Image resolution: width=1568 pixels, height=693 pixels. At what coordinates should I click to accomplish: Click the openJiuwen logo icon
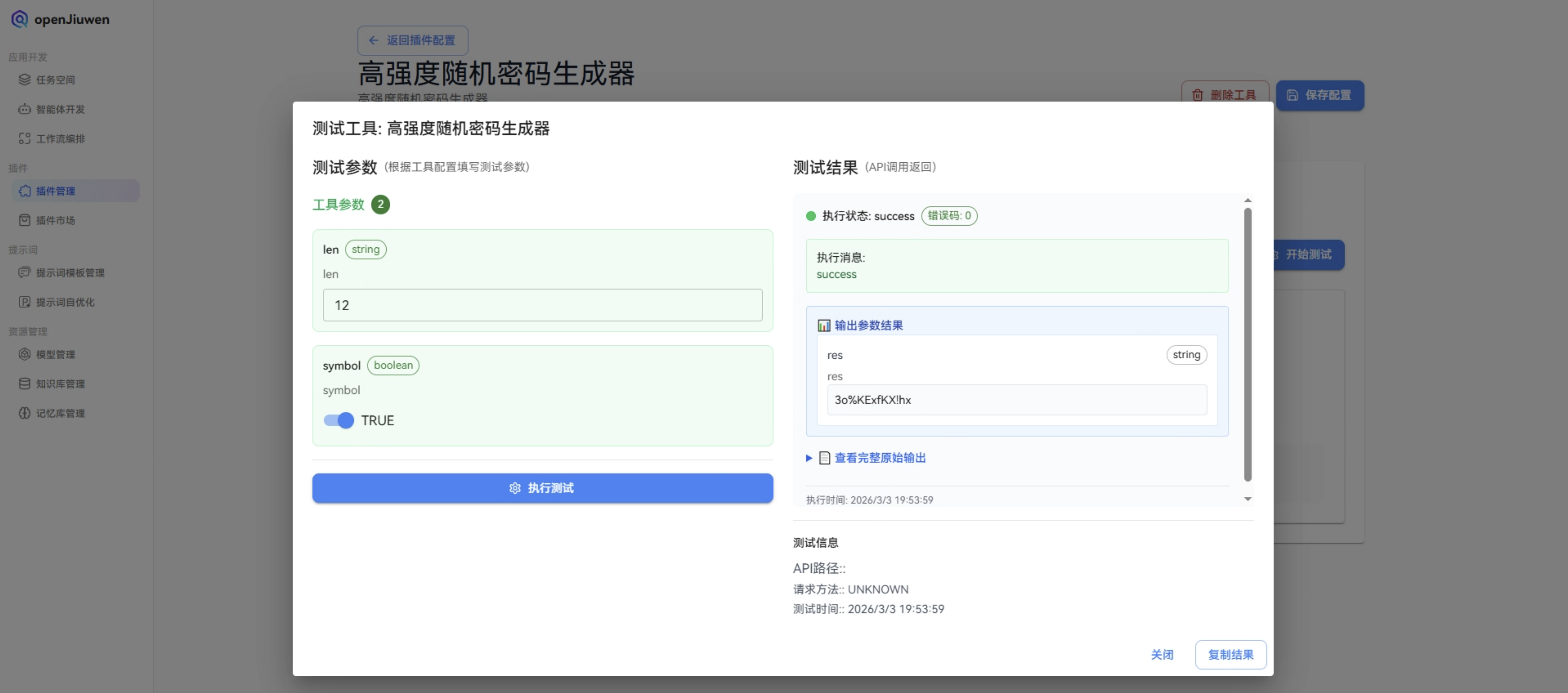point(19,19)
